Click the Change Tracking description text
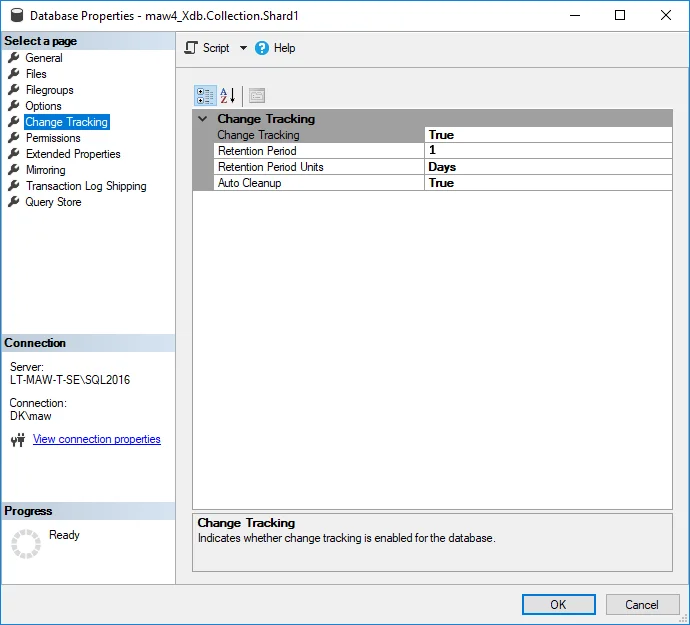Image resolution: width=690 pixels, height=625 pixels. (x=347, y=538)
